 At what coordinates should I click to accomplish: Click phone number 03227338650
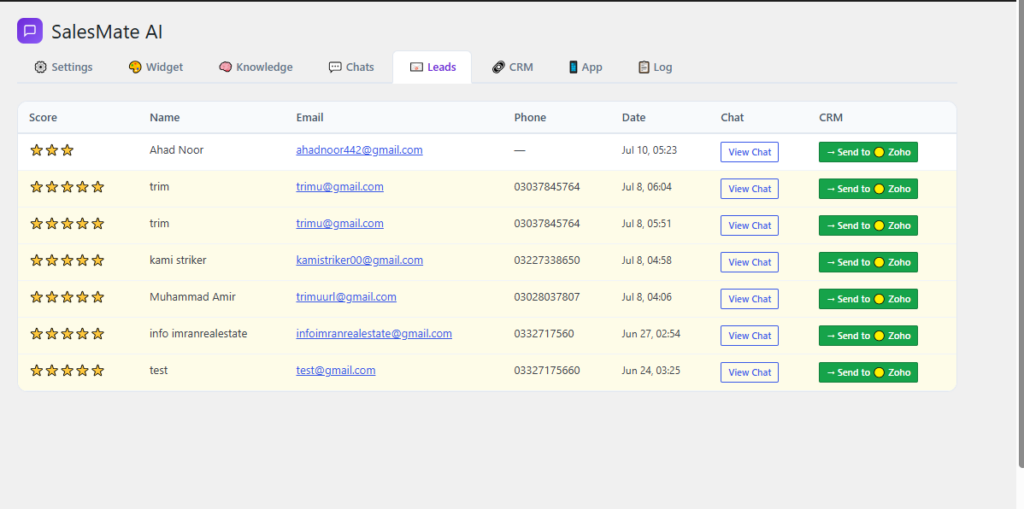point(547,260)
